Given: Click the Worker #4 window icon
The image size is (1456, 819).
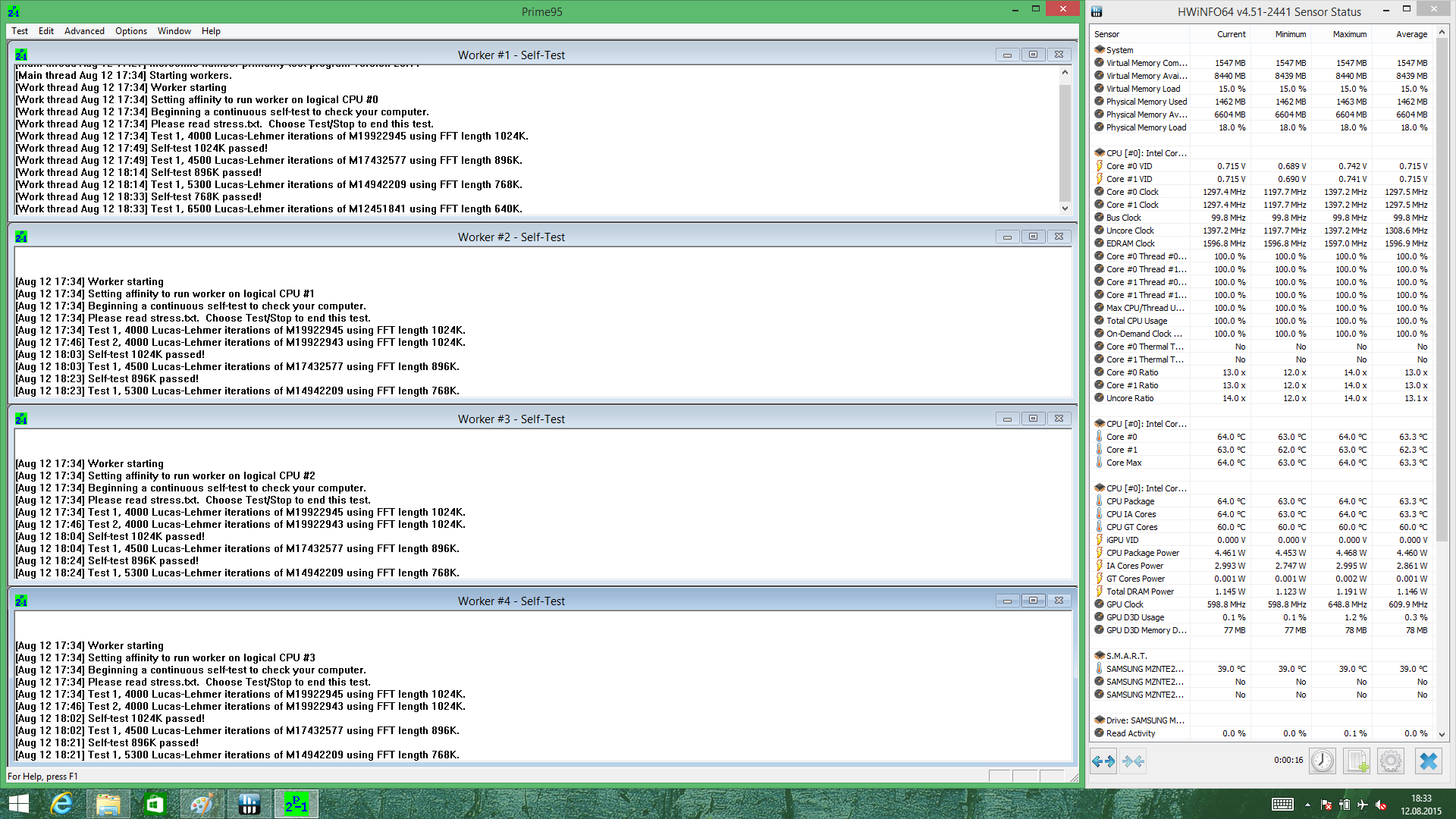Looking at the screenshot, I should (21, 601).
